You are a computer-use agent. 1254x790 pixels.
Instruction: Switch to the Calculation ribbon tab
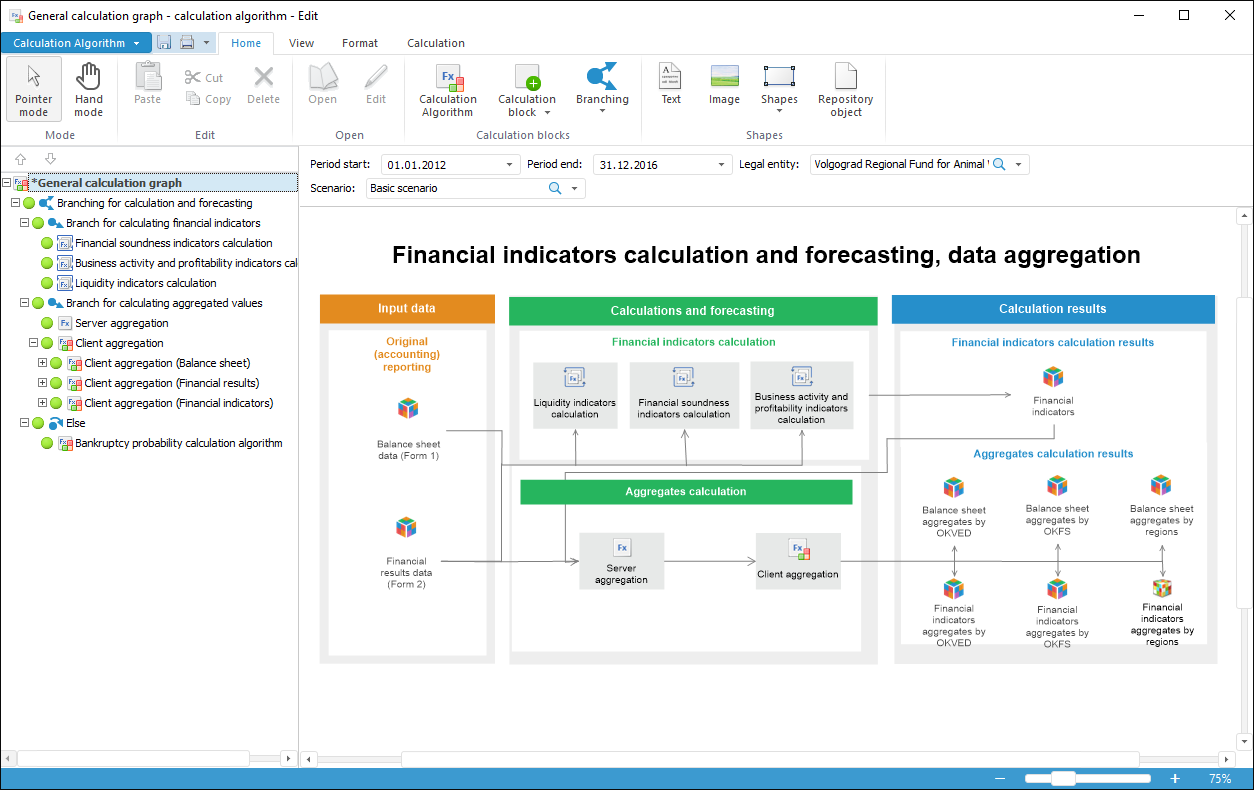coord(436,43)
